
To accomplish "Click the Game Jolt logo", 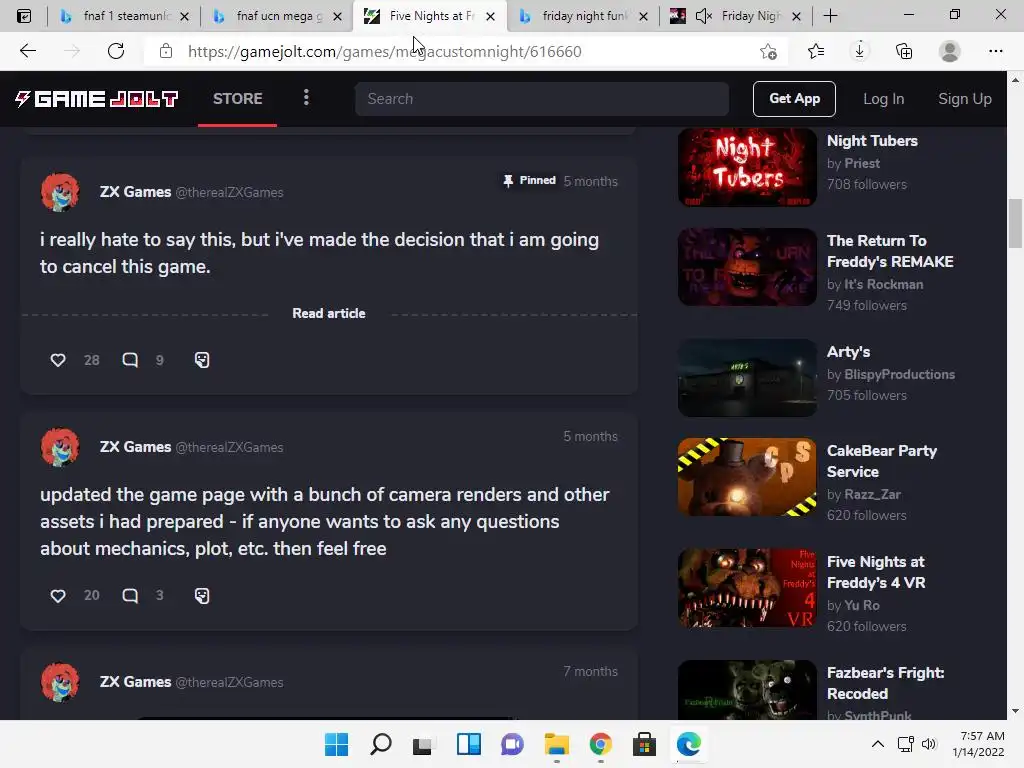I will point(97,99).
